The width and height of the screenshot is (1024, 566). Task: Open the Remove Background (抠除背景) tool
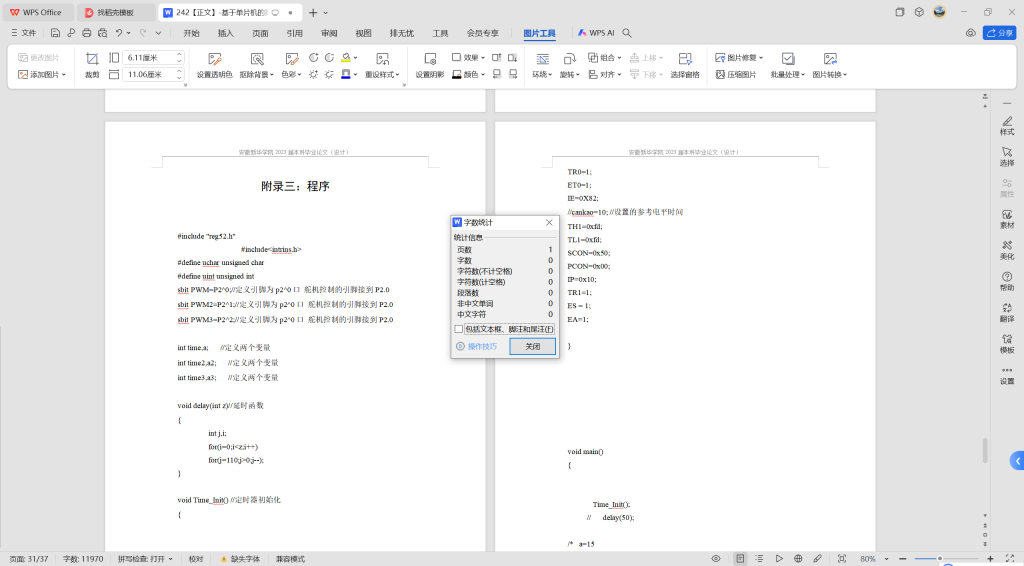pyautogui.click(x=257, y=66)
